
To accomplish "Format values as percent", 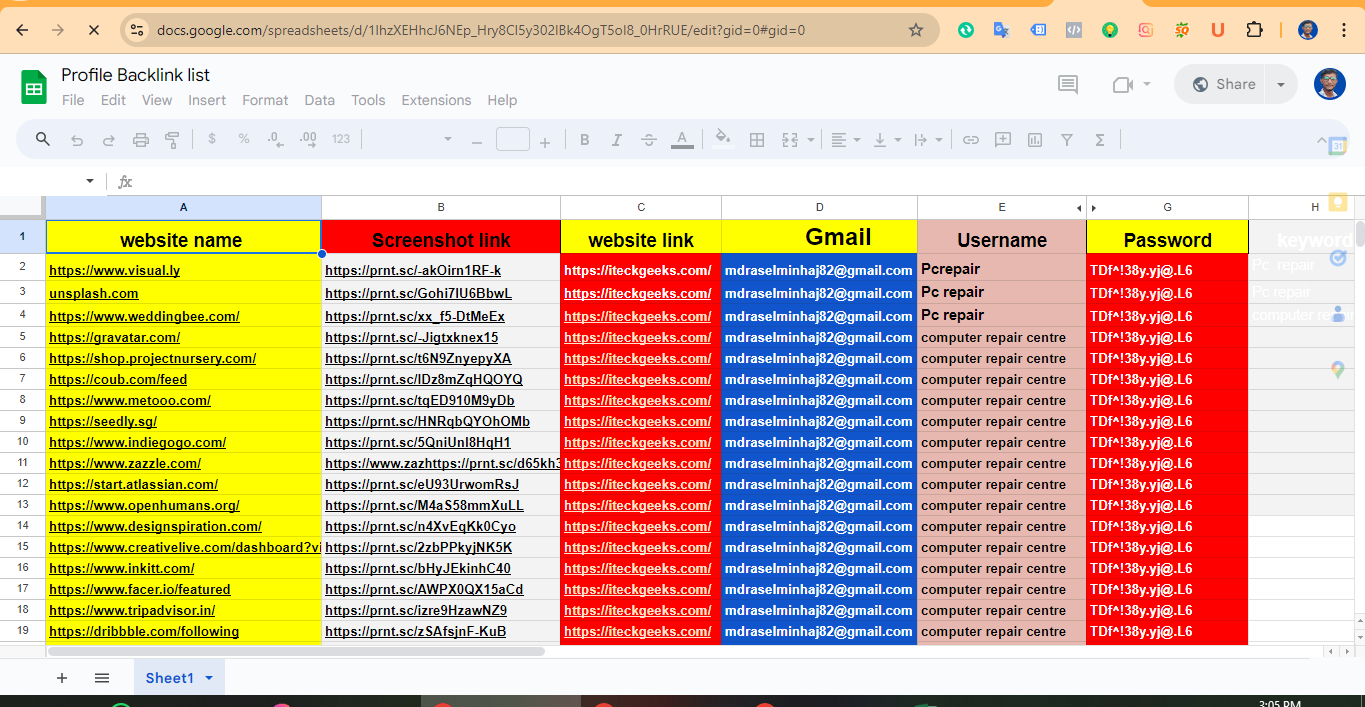I will coord(243,139).
